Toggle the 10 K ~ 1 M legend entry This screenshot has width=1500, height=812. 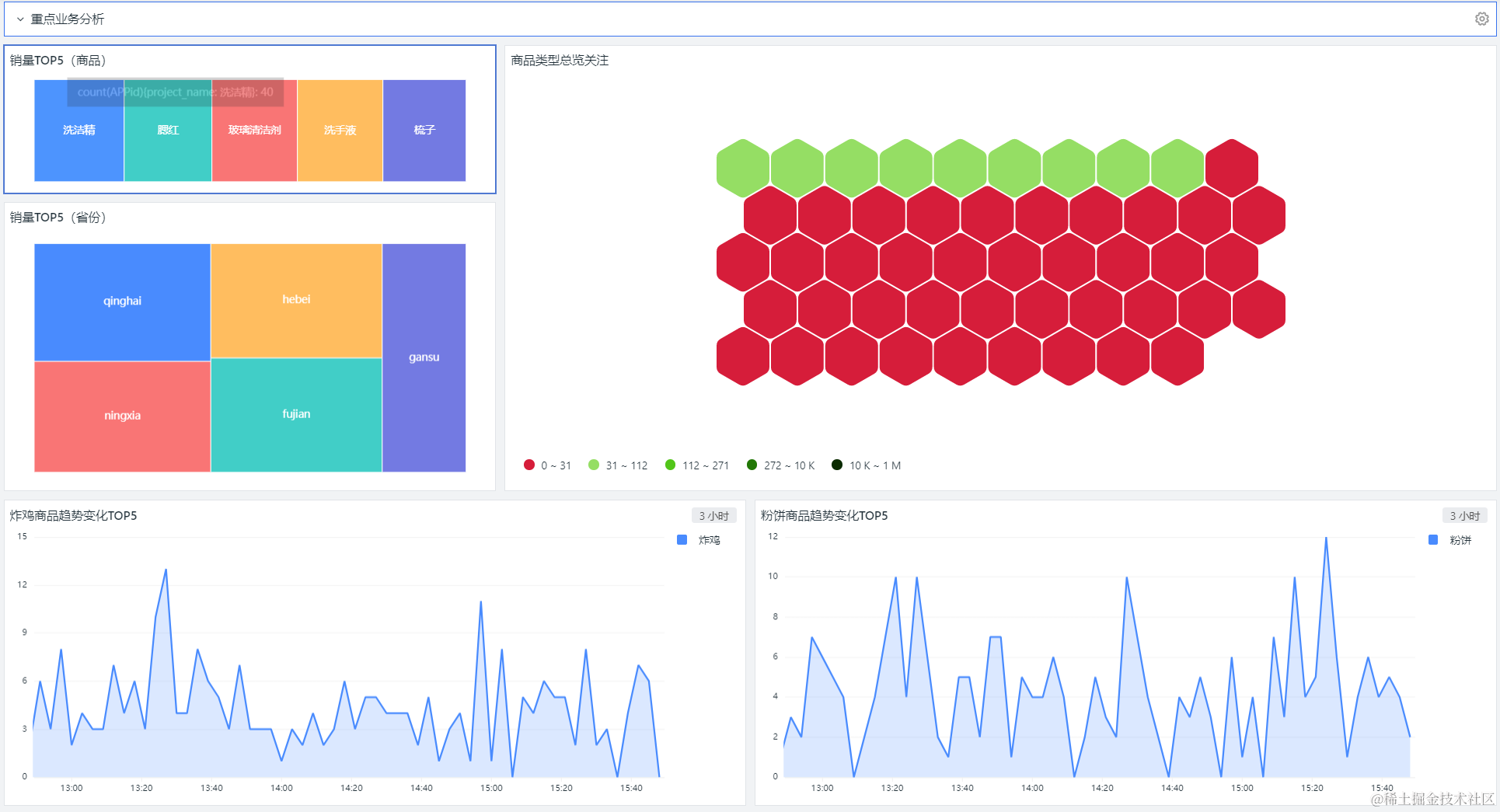tap(866, 465)
